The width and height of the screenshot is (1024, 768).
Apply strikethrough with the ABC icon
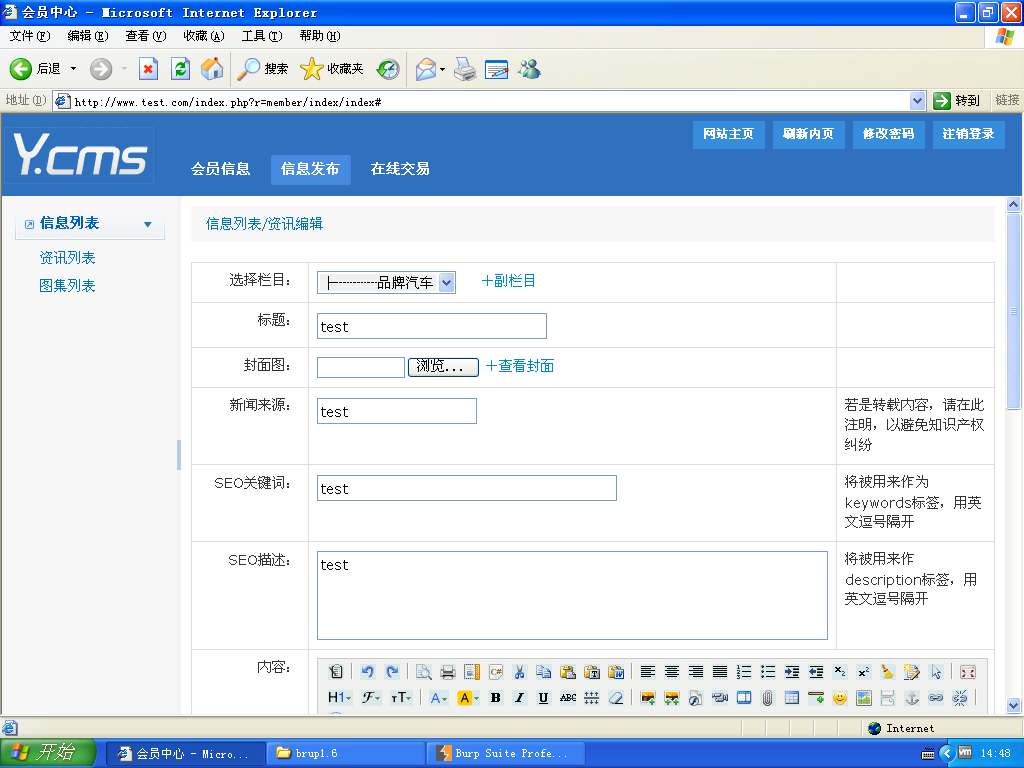tap(568, 697)
